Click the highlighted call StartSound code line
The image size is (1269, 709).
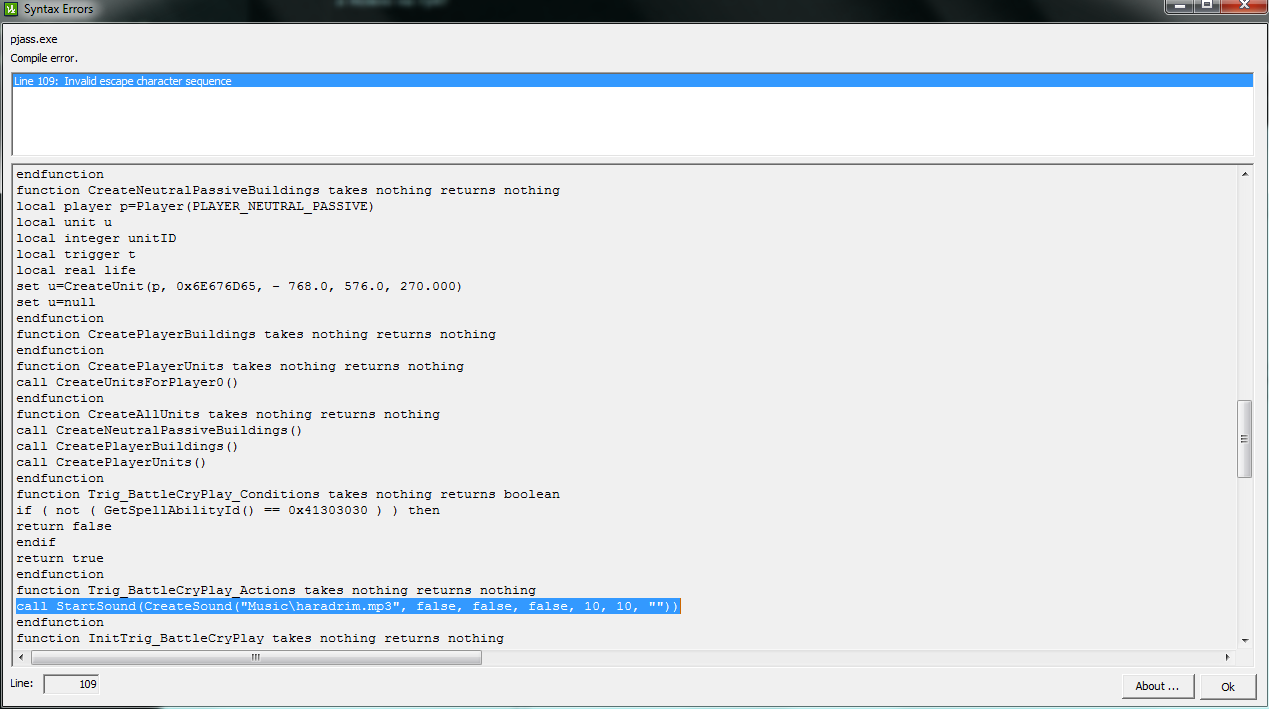[348, 606]
